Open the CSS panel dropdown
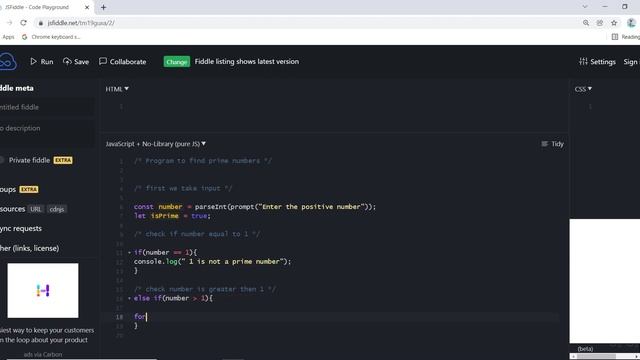 [x=583, y=89]
